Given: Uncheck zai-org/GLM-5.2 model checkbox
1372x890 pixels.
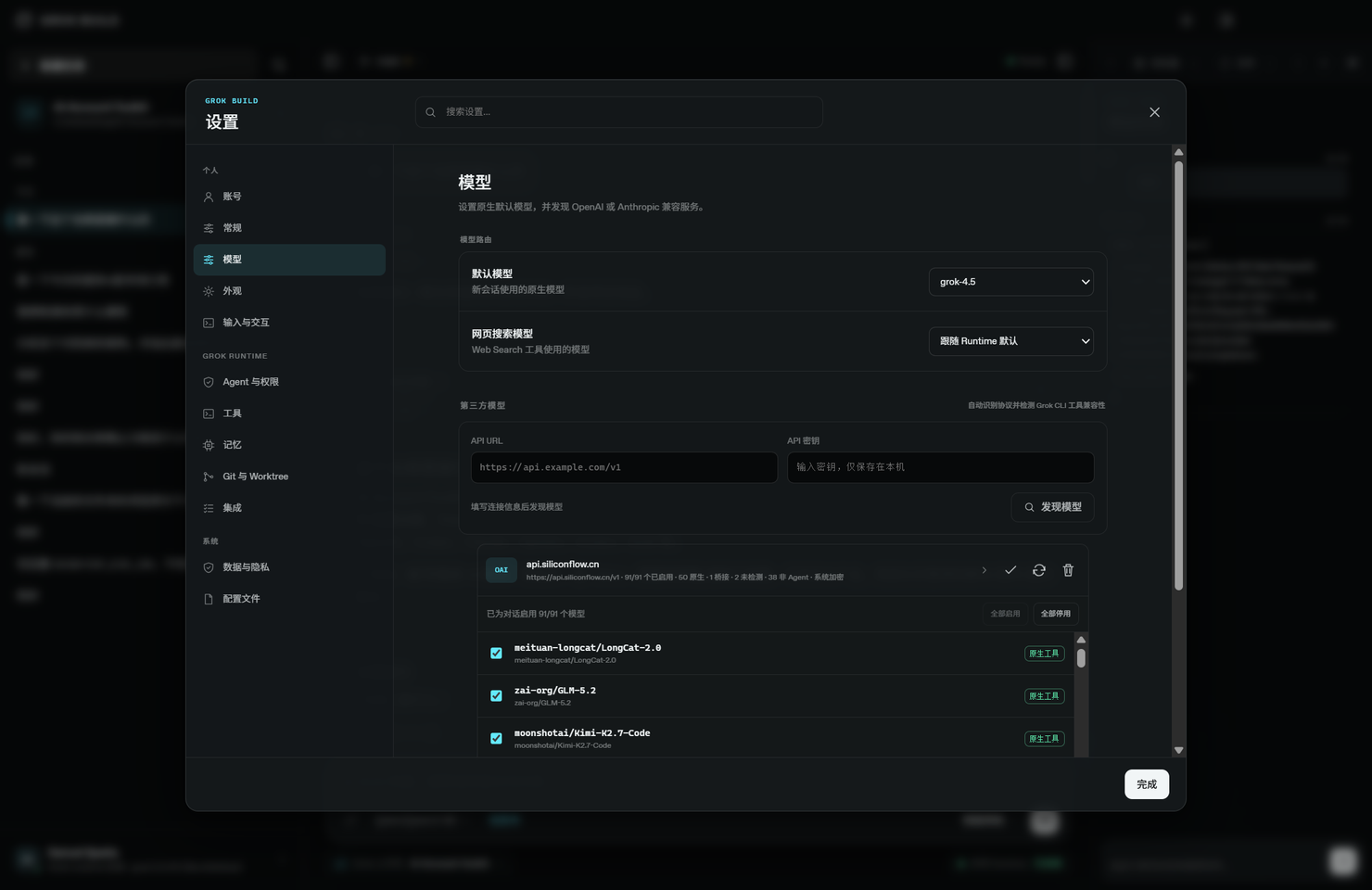Looking at the screenshot, I should (496, 696).
